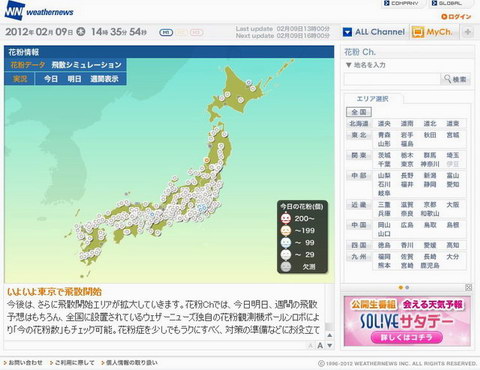Screen dimensions: 480x370
Task: Choose 鹿児島 prefecture link
Action: [x=430, y=265]
